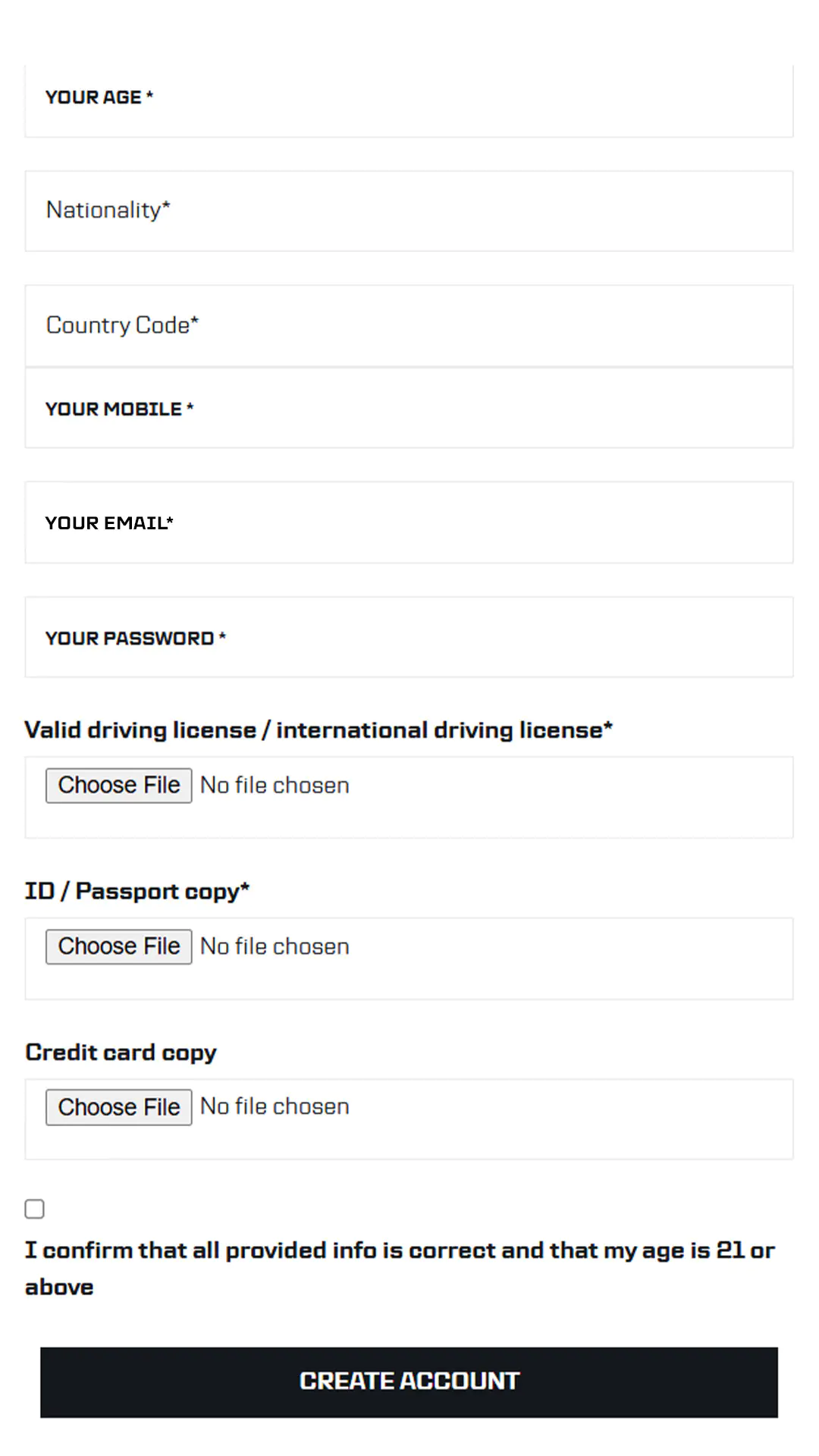
Task: Click 'No file chosen' beside driving license
Action: pos(275,786)
